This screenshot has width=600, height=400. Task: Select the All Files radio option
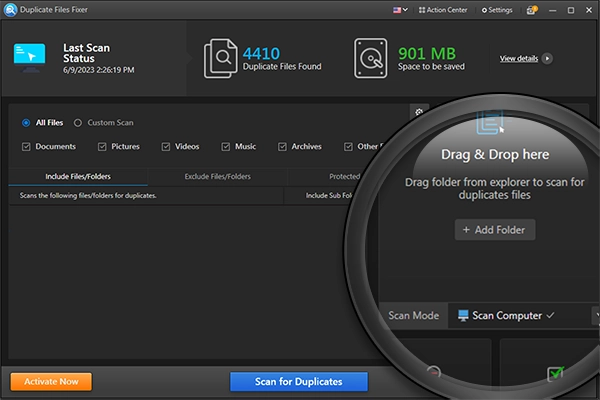pos(26,123)
